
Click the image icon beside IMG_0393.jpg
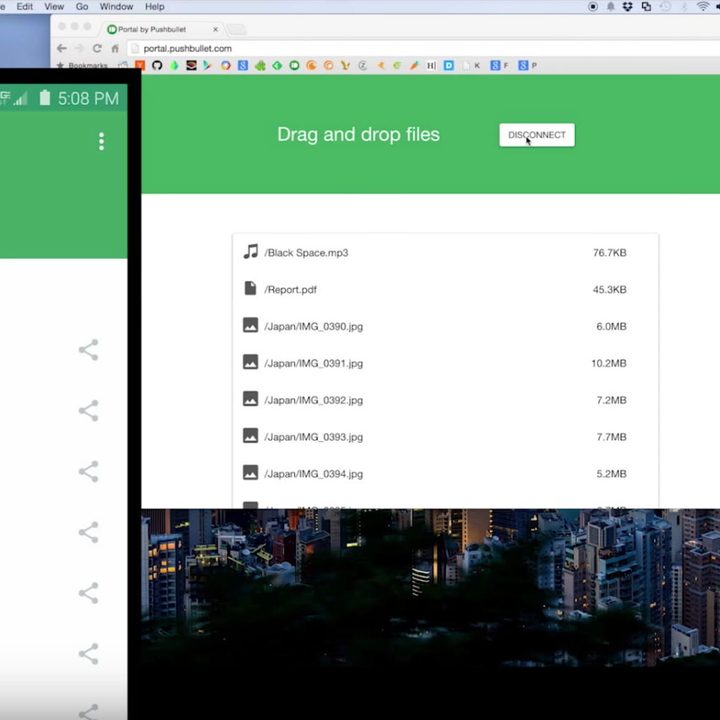pyautogui.click(x=250, y=435)
